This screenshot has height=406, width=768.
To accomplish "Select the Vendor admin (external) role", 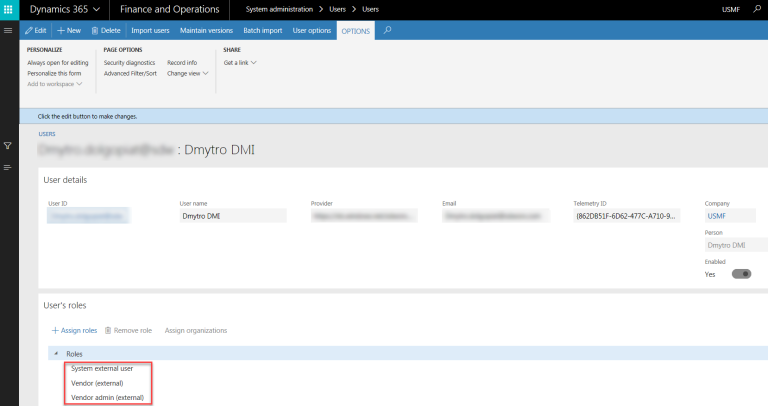I will click(108, 397).
